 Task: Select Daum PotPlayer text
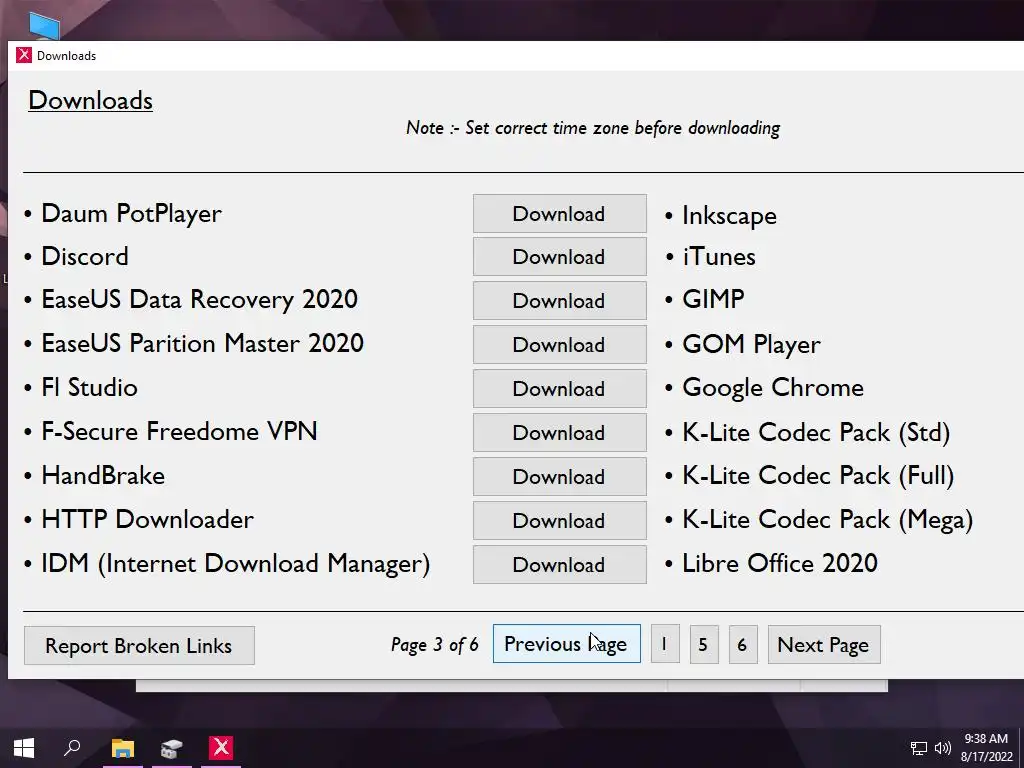pos(131,214)
